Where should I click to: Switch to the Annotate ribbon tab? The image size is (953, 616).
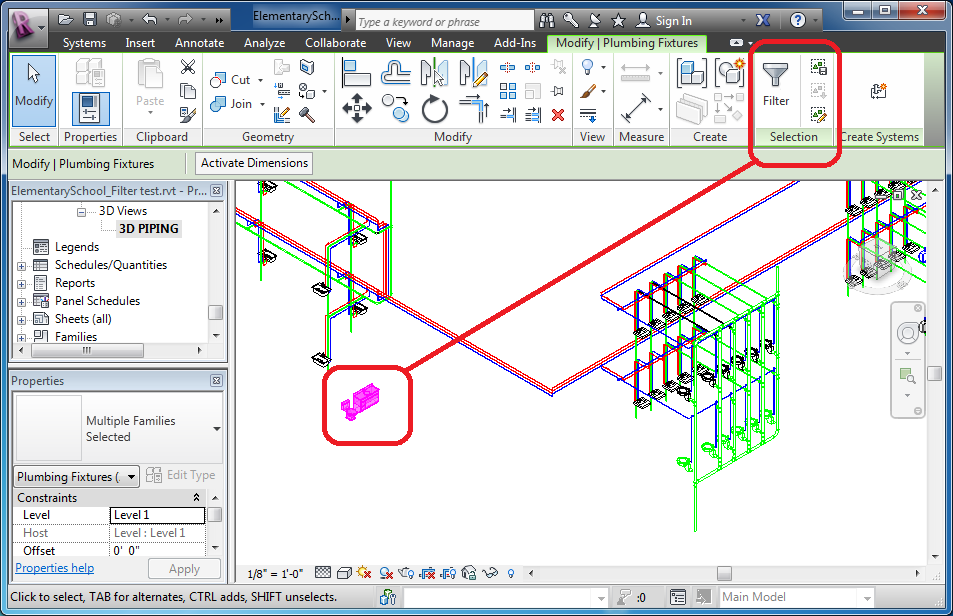(x=198, y=43)
